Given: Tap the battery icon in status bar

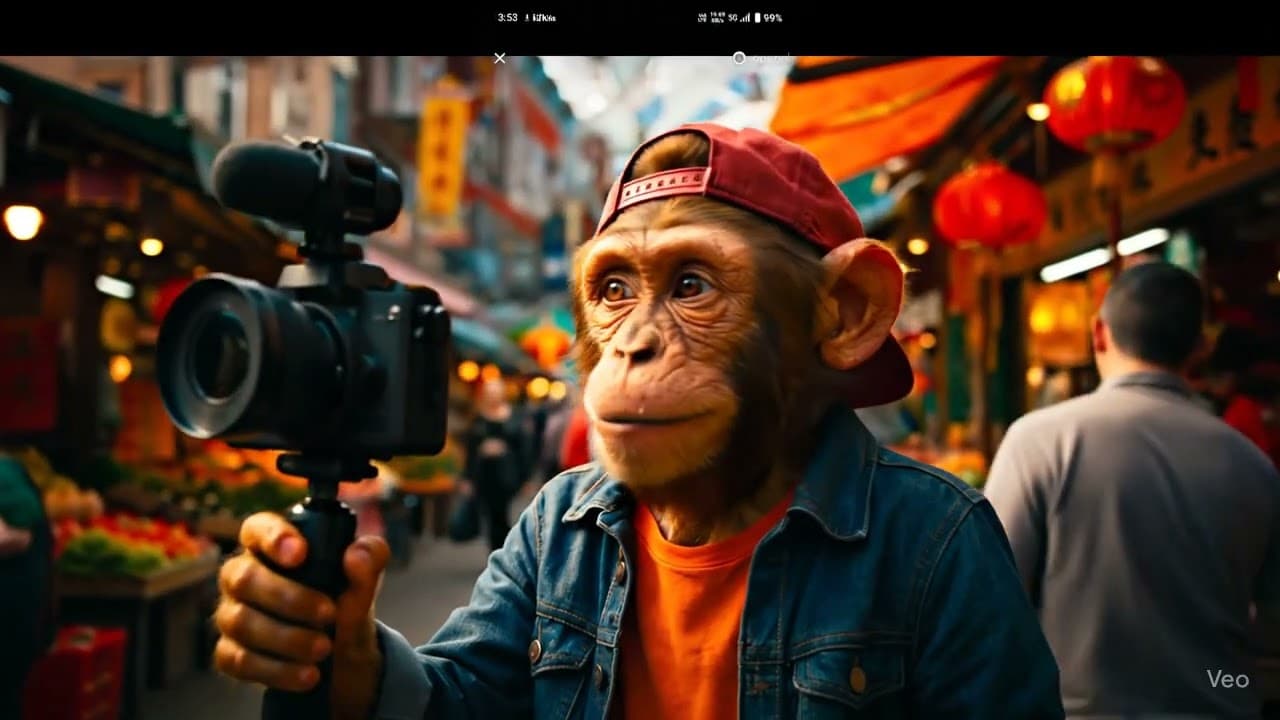Looking at the screenshot, I should click(757, 18).
